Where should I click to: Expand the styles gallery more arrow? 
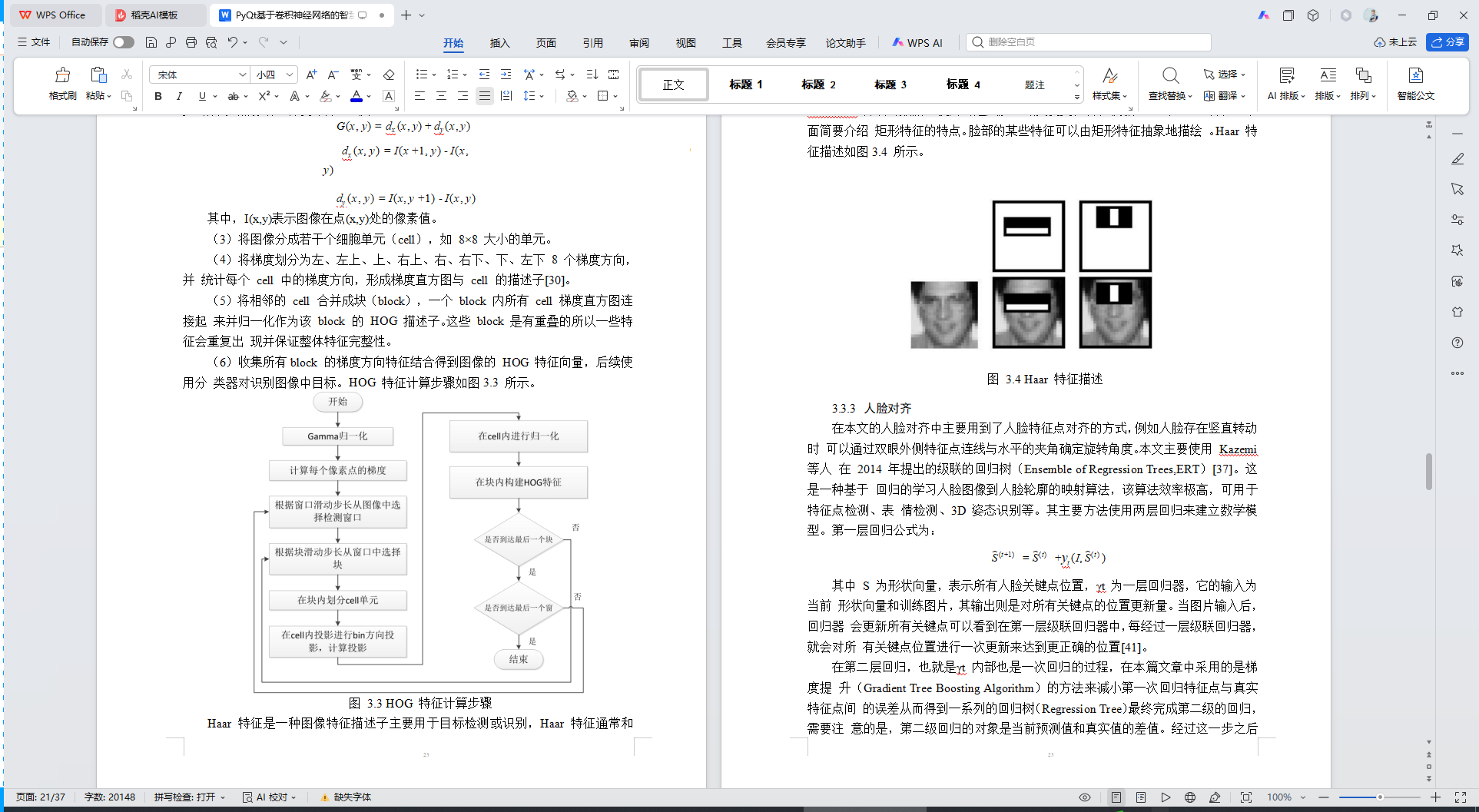click(1076, 97)
